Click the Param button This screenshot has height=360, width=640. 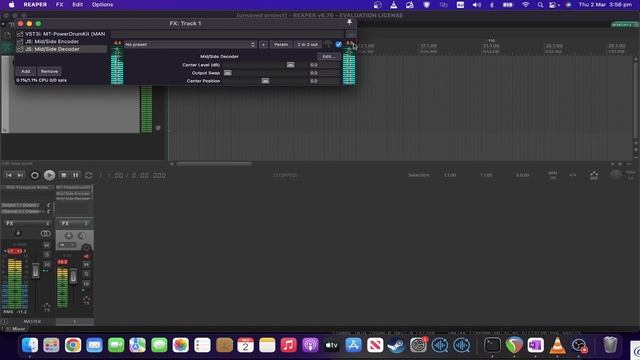tap(281, 44)
